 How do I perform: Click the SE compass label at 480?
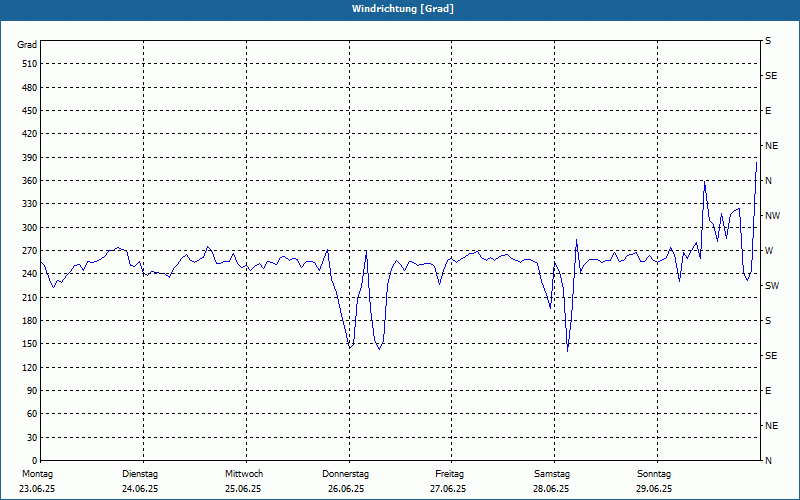point(771,76)
